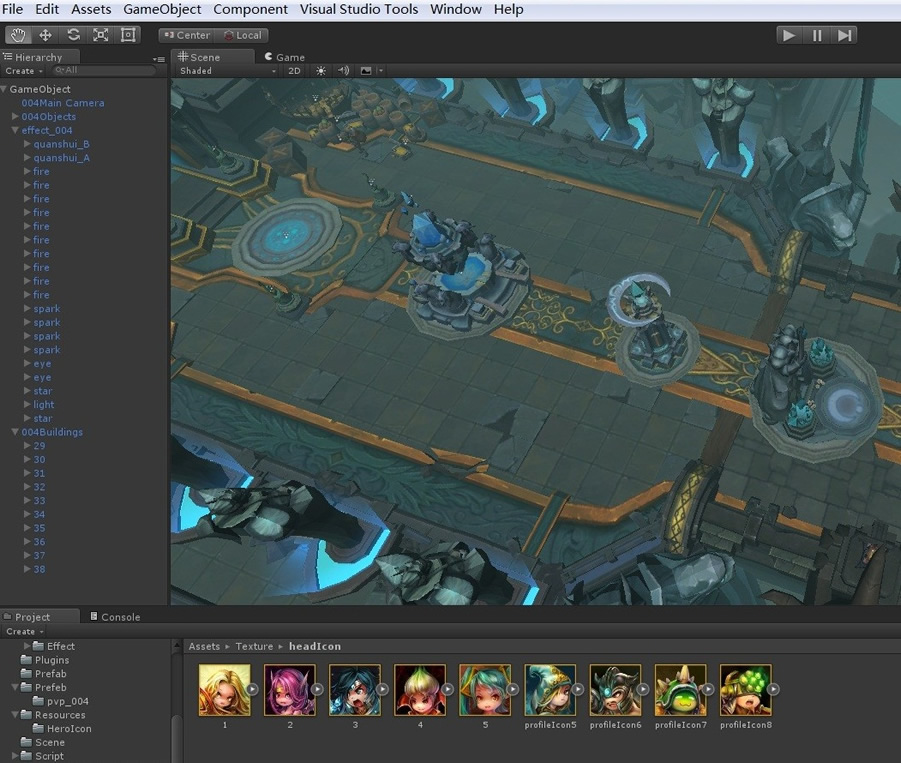Go to Assets in breadcrumb
Image resolution: width=901 pixels, height=763 pixels.
pos(204,646)
